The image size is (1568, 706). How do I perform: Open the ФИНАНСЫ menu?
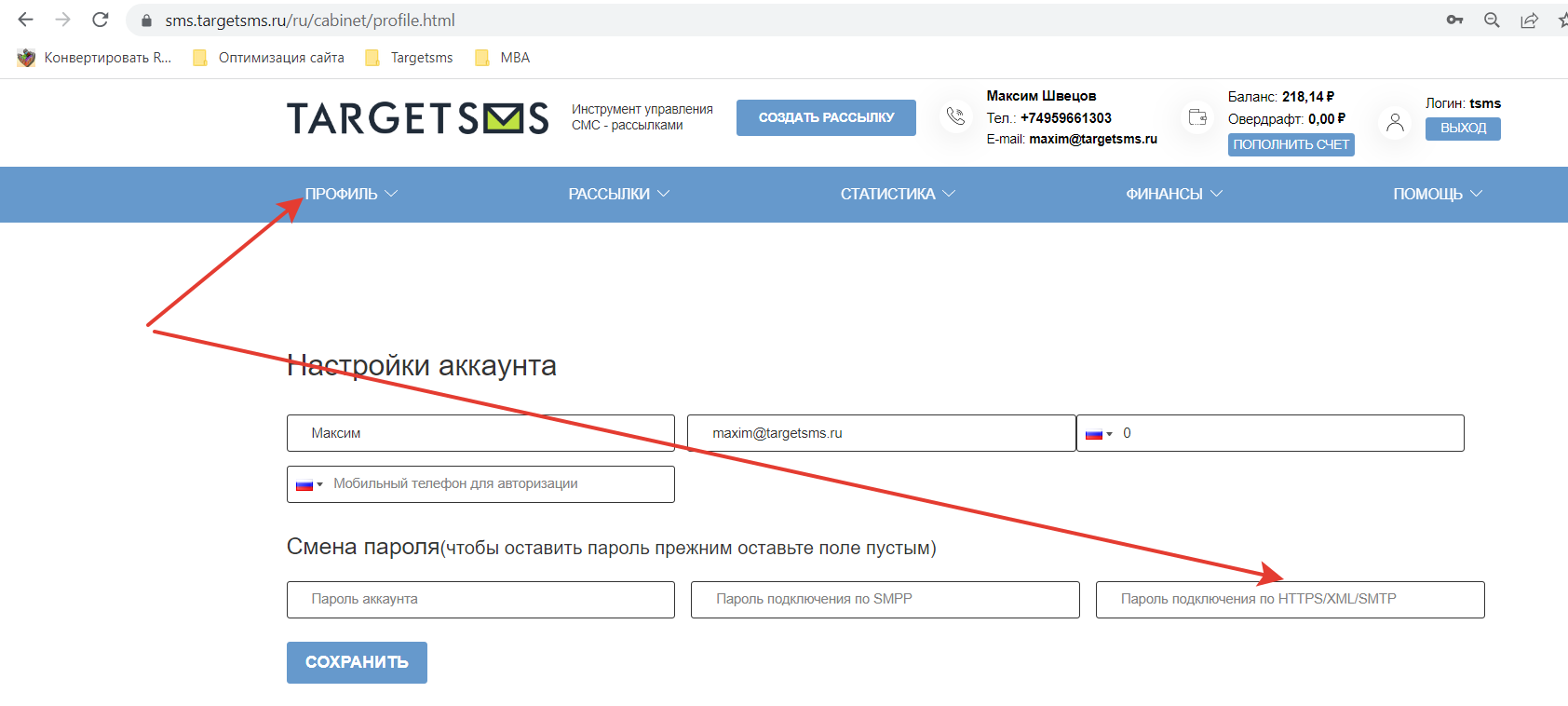(1174, 194)
